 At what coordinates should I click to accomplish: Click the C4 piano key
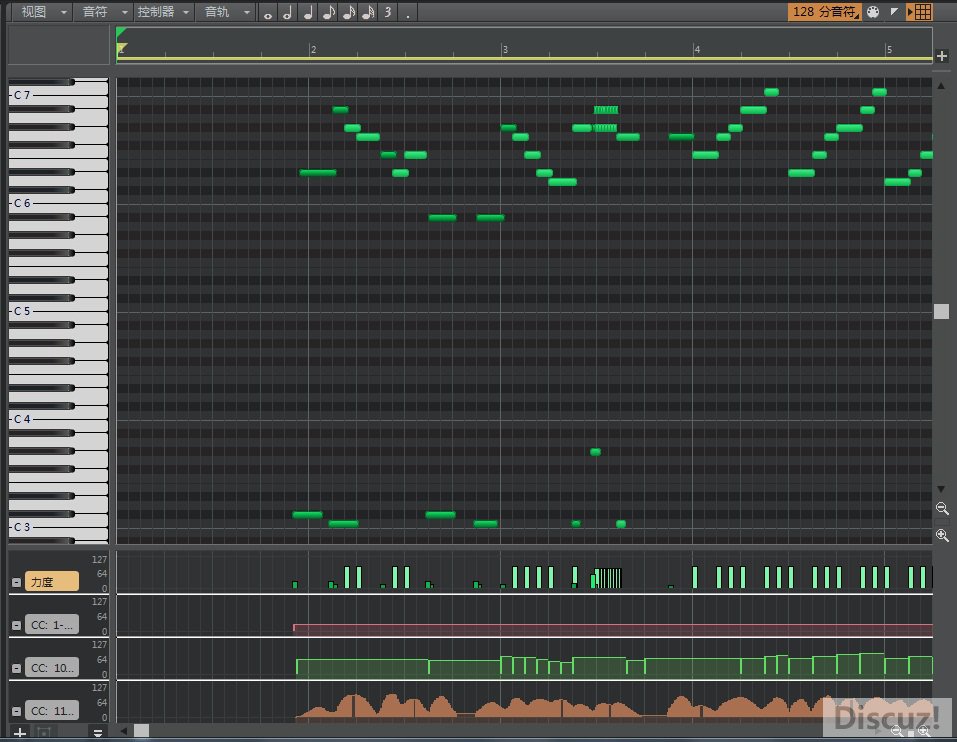coord(59,419)
